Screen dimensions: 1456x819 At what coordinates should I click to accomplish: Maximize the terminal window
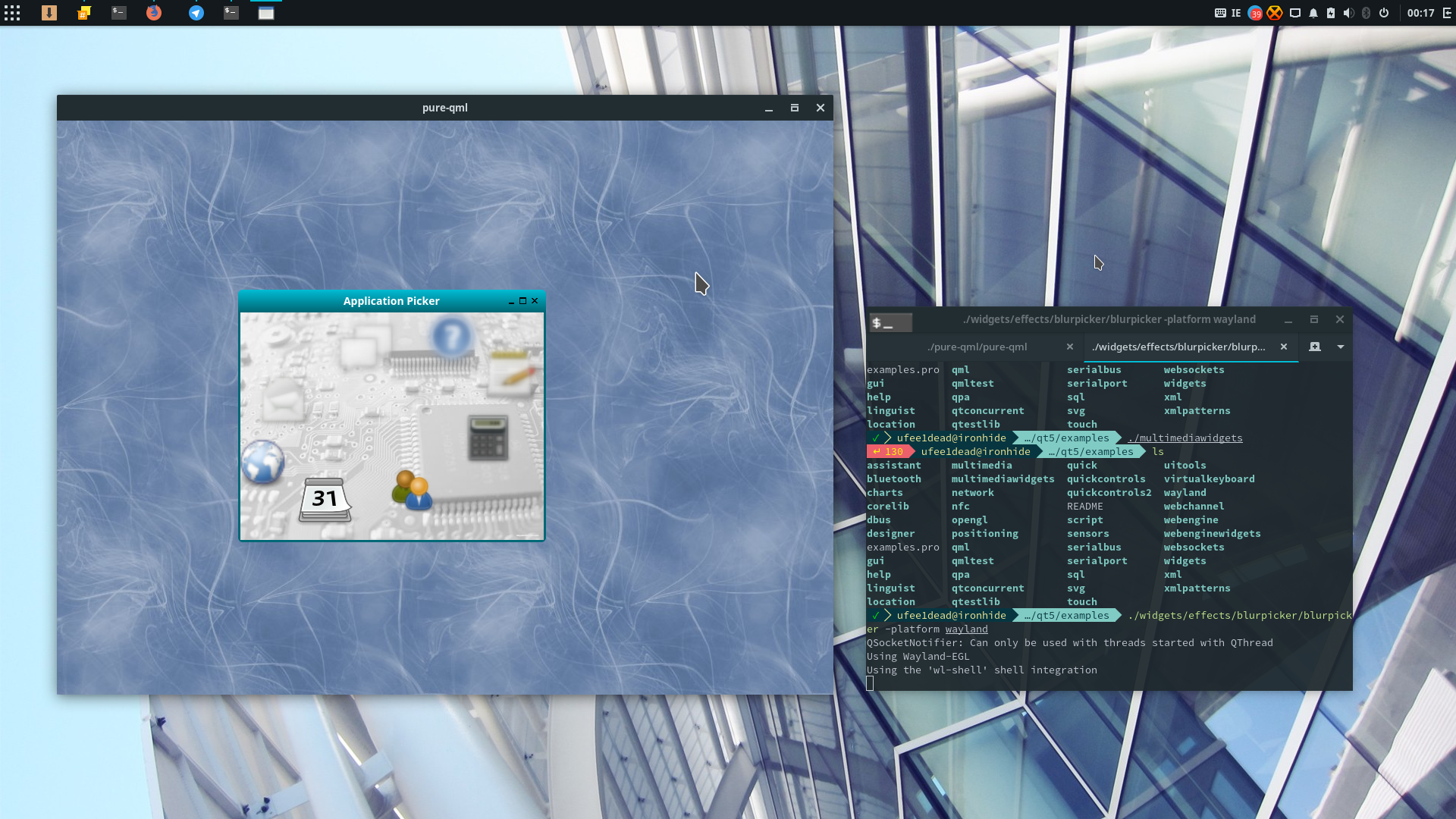click(1314, 320)
